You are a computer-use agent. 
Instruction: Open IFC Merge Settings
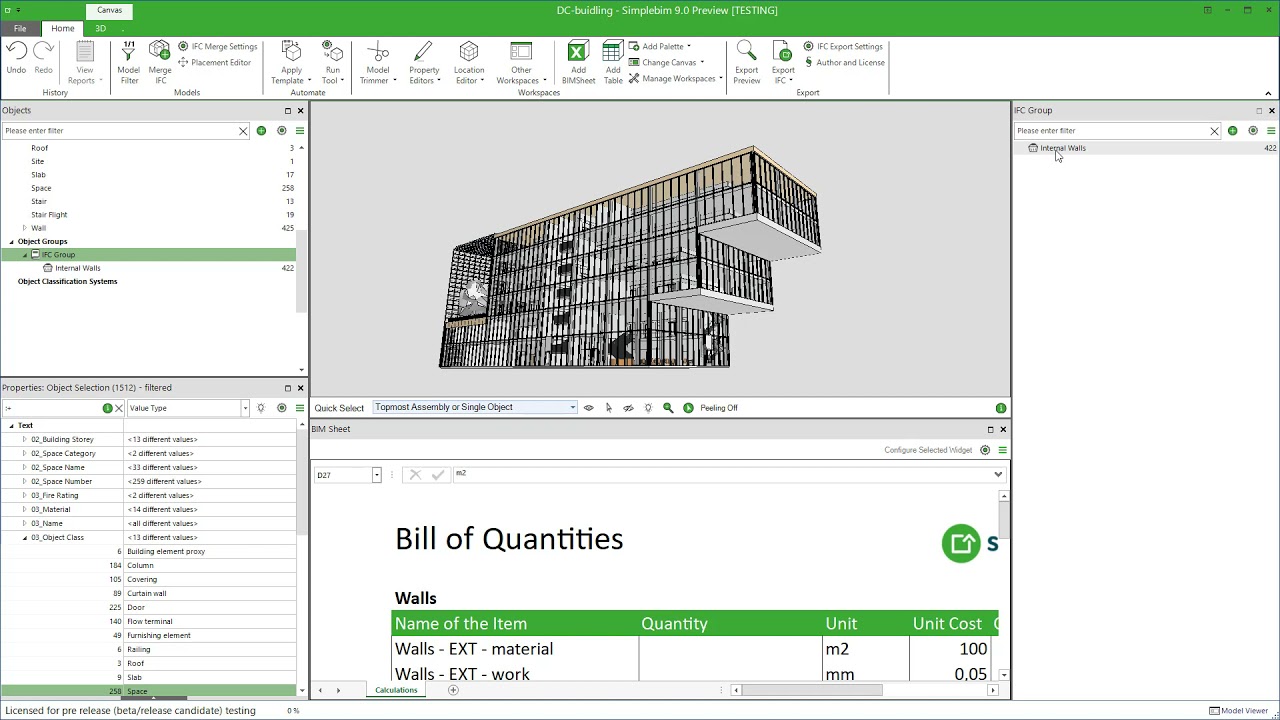(218, 46)
